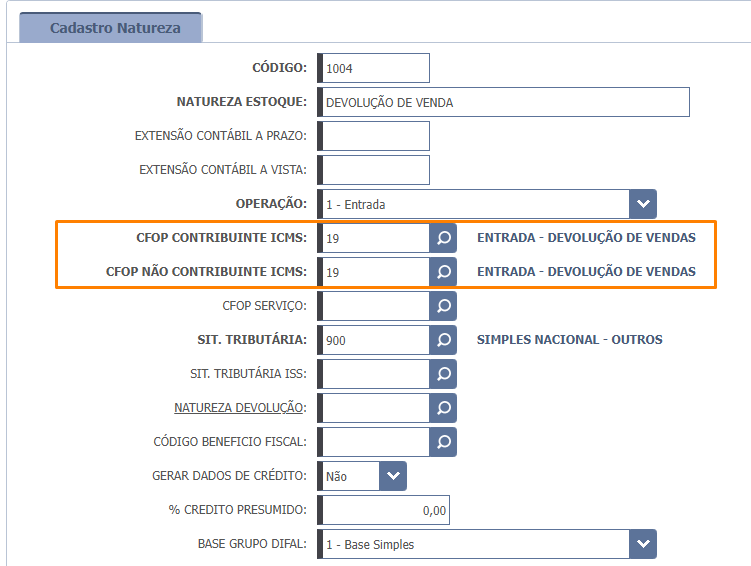751x566 pixels.
Task: Click the Extensão Contábil a Prazo field
Action: pos(374,136)
